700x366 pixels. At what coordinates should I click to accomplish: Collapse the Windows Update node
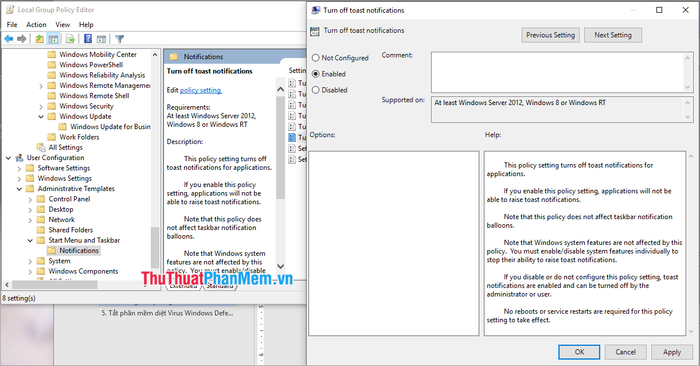[41, 116]
